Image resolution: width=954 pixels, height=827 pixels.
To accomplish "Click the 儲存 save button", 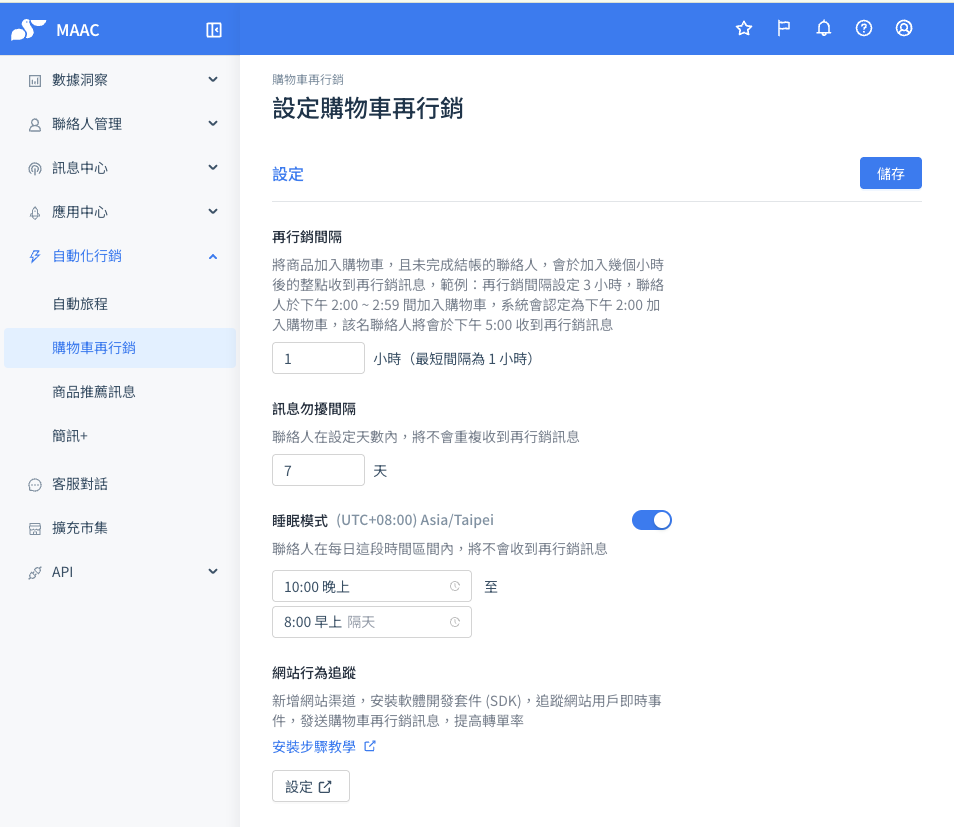I will [x=891, y=173].
